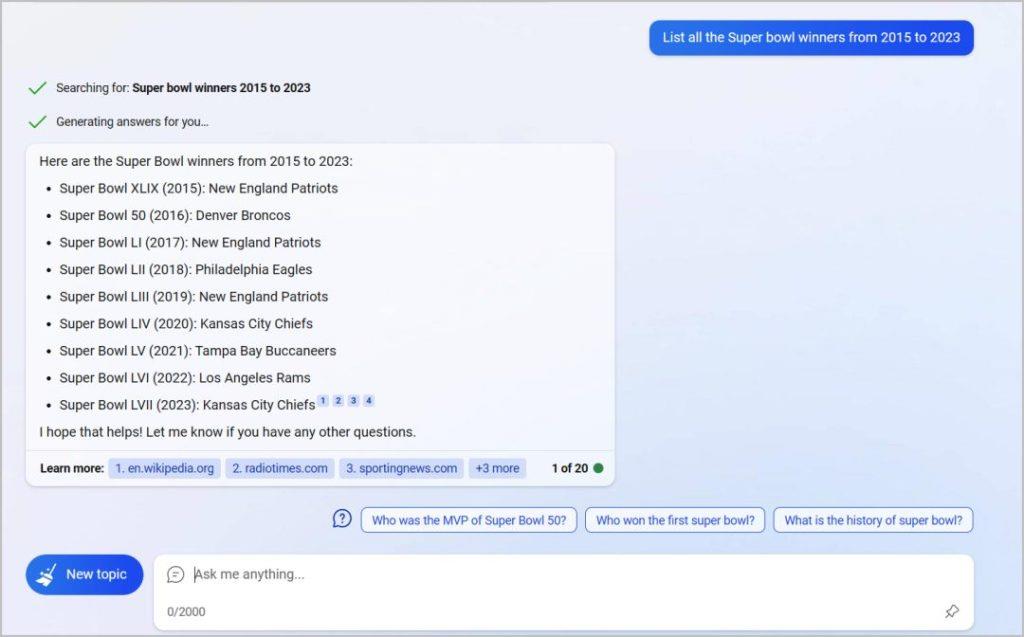Open the radiotimes.com source link
Screen dimensions: 1024x637
(x=280, y=468)
